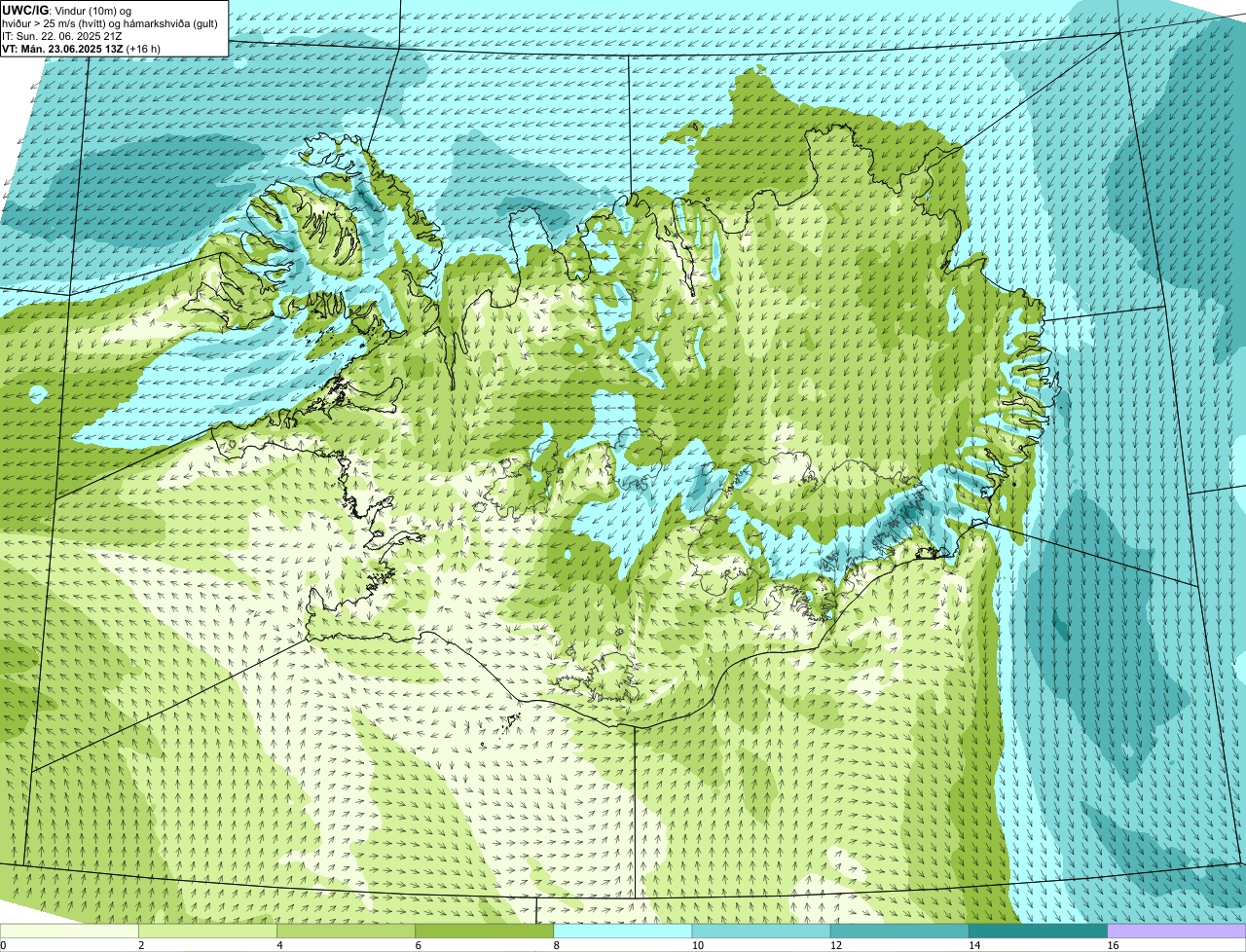
Task: Click the init time "IT: Sun. 22. 06. 2025 21Z"
Action: pyautogui.click(x=62, y=36)
